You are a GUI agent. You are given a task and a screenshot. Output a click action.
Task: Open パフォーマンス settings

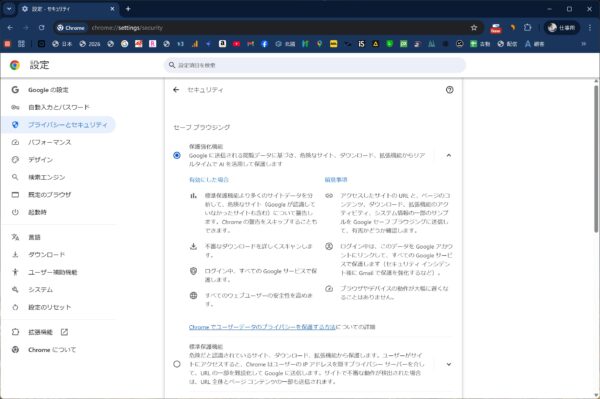(x=50, y=142)
